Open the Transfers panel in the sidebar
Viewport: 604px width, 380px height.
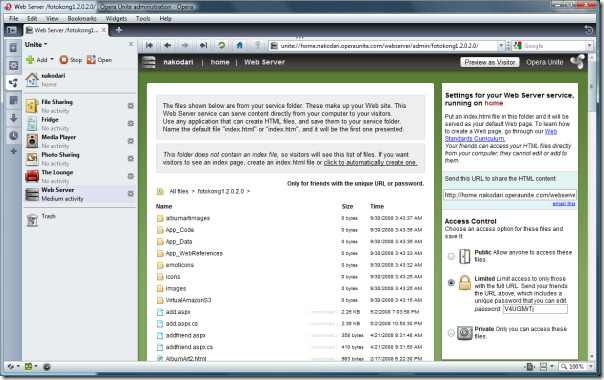pos(13,118)
